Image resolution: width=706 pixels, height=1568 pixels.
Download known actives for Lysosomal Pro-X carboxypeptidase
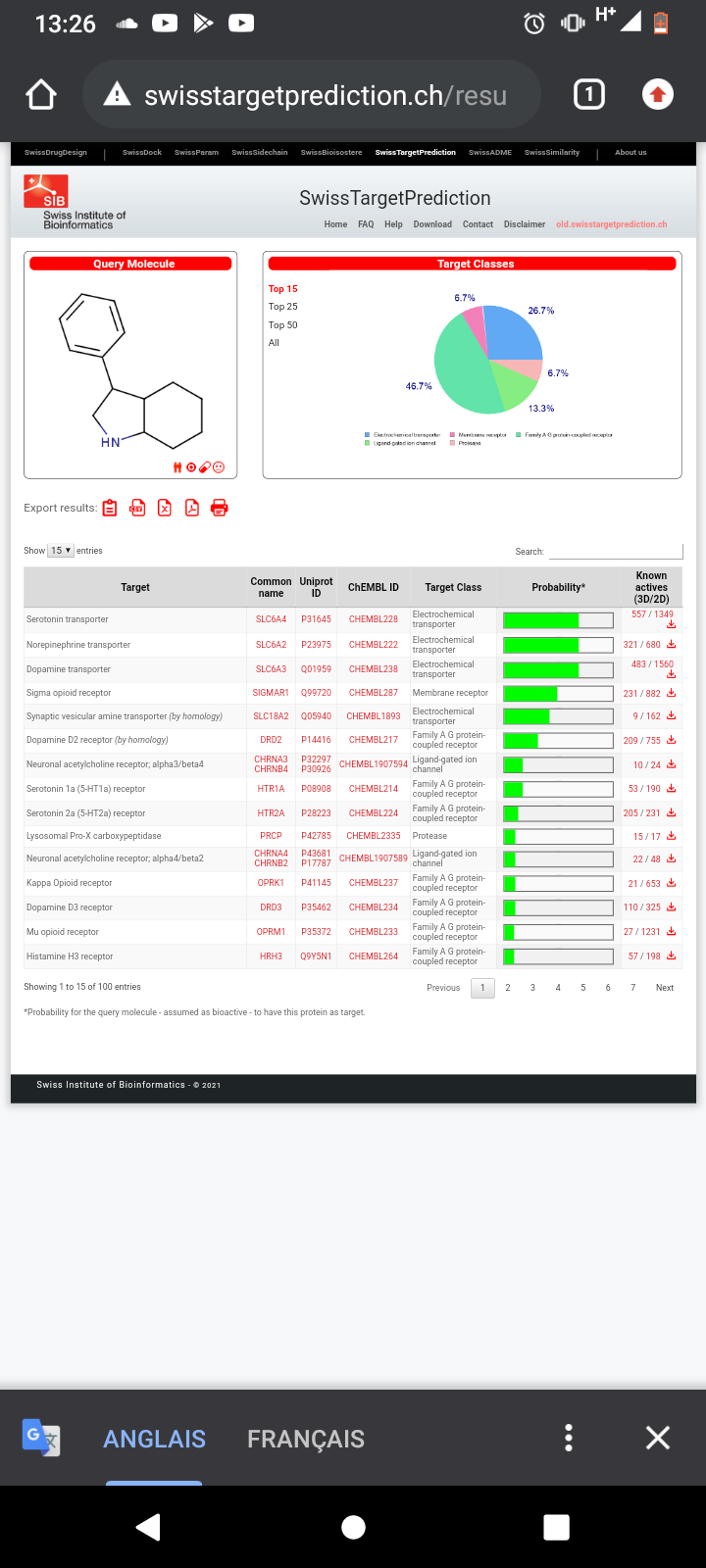click(672, 836)
